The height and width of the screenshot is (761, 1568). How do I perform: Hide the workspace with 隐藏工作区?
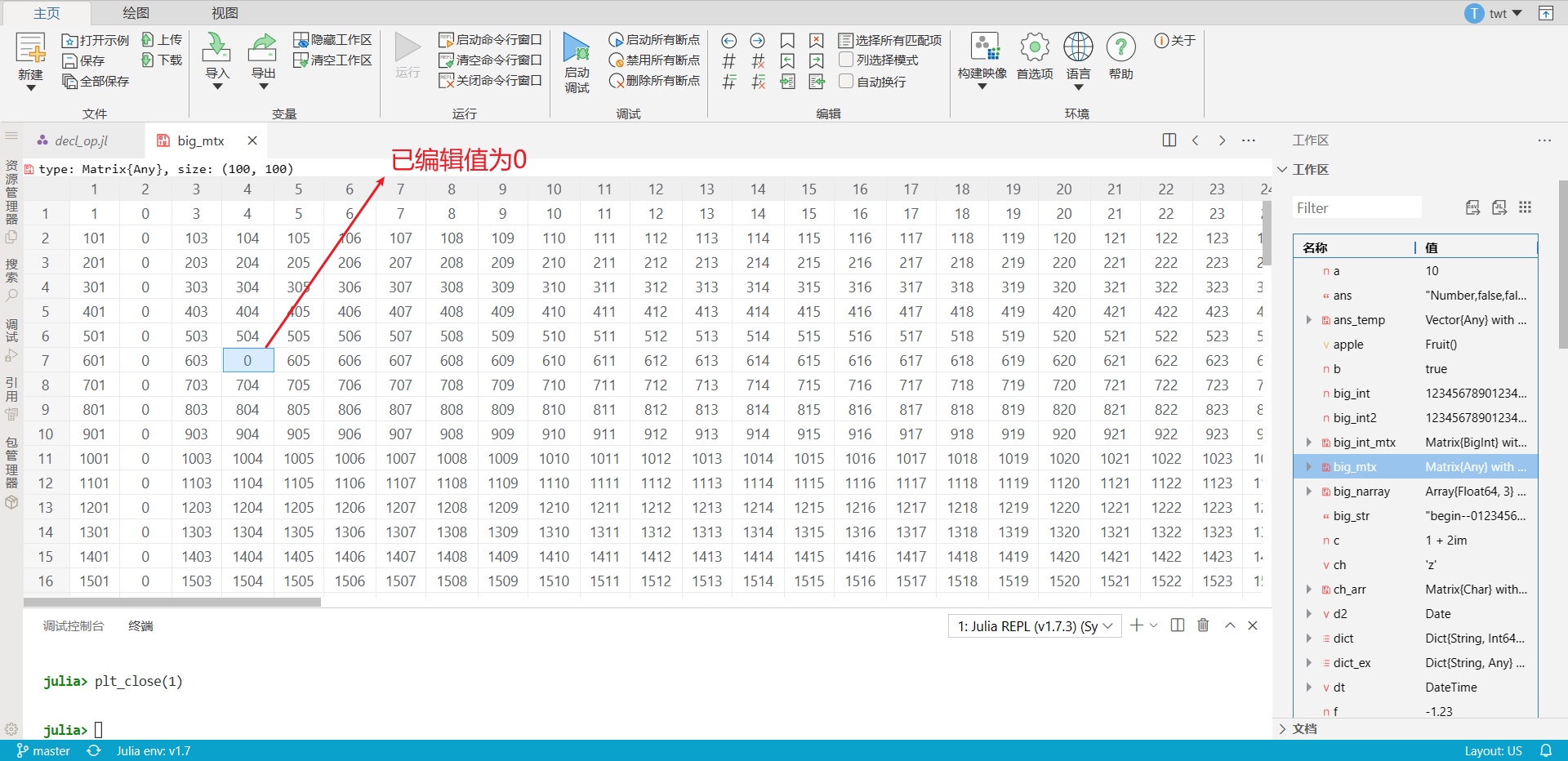click(x=332, y=39)
